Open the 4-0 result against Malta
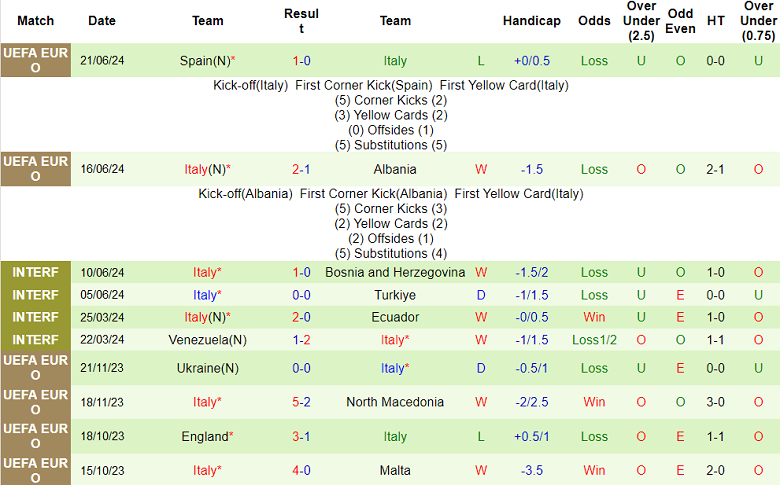 click(x=301, y=470)
